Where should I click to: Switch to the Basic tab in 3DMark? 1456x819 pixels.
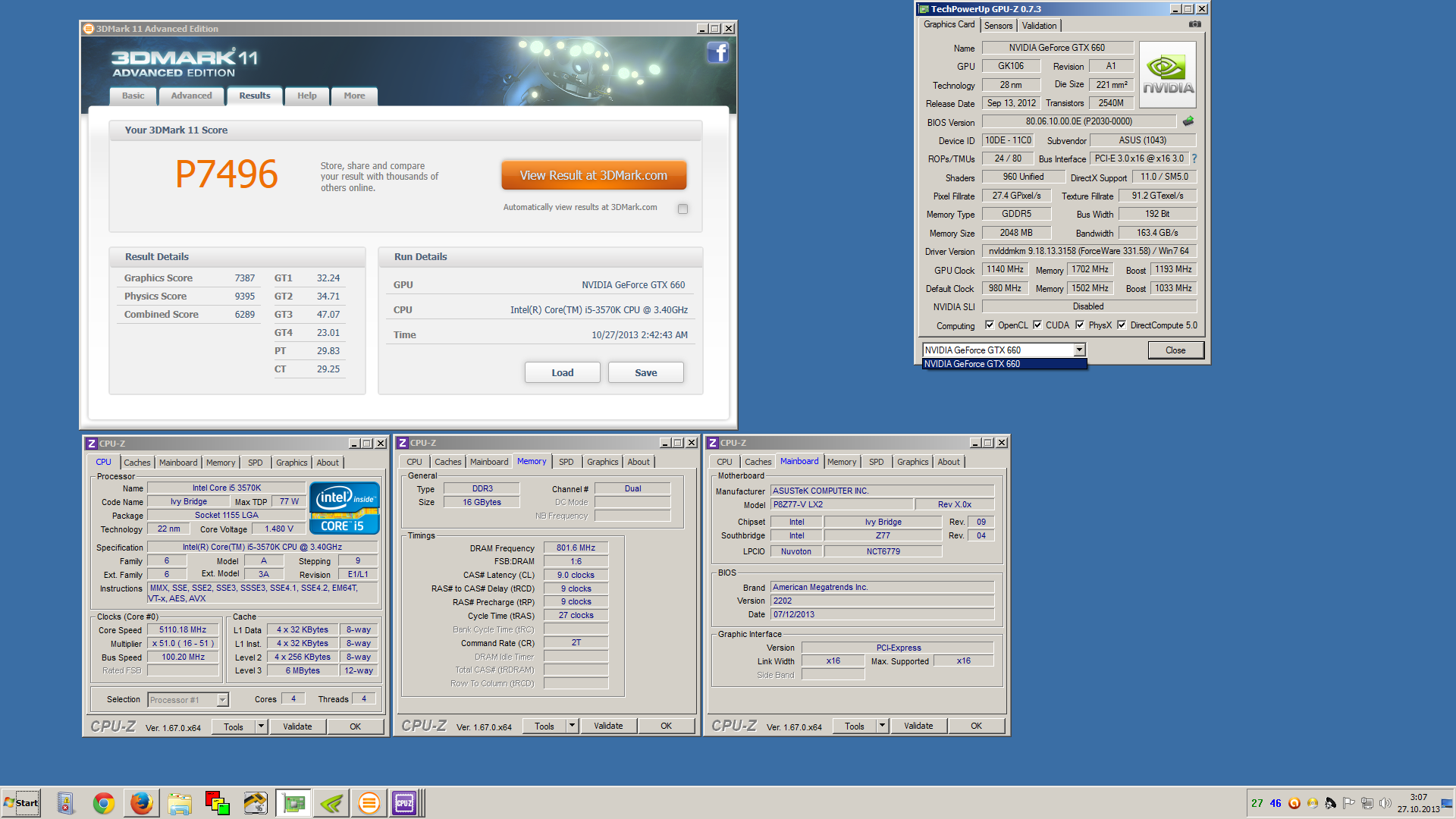[133, 96]
